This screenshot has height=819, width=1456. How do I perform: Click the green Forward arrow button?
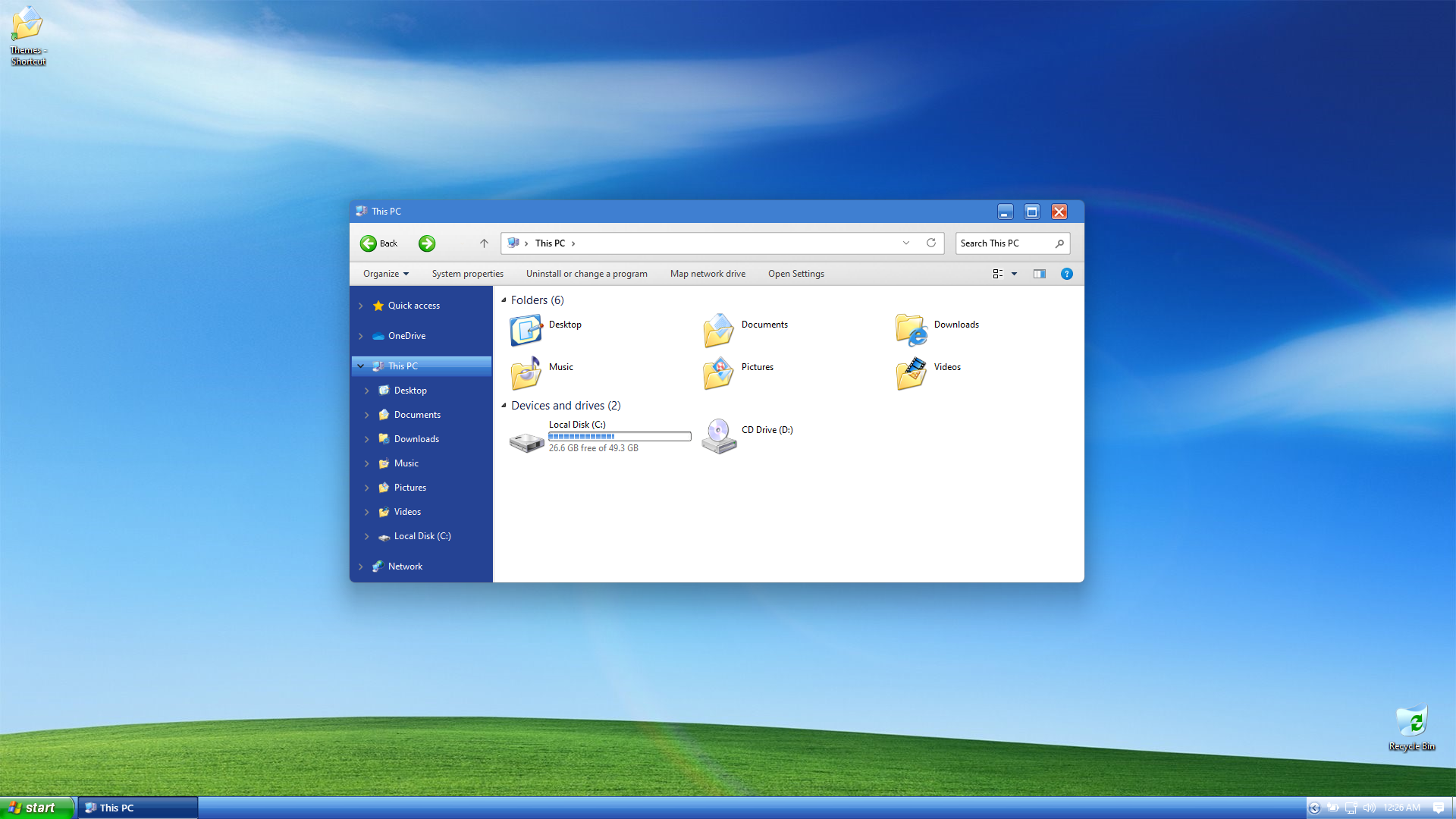[427, 243]
